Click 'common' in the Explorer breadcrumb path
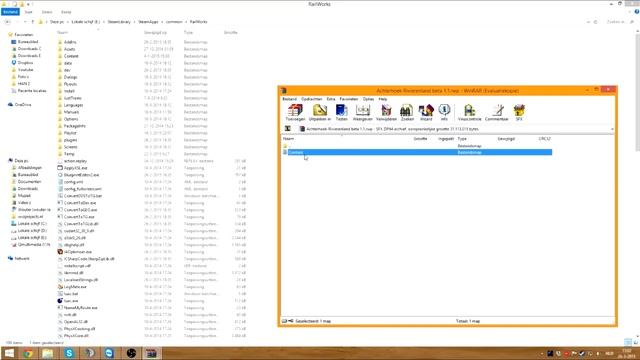640x360 pixels. pyautogui.click(x=174, y=22)
